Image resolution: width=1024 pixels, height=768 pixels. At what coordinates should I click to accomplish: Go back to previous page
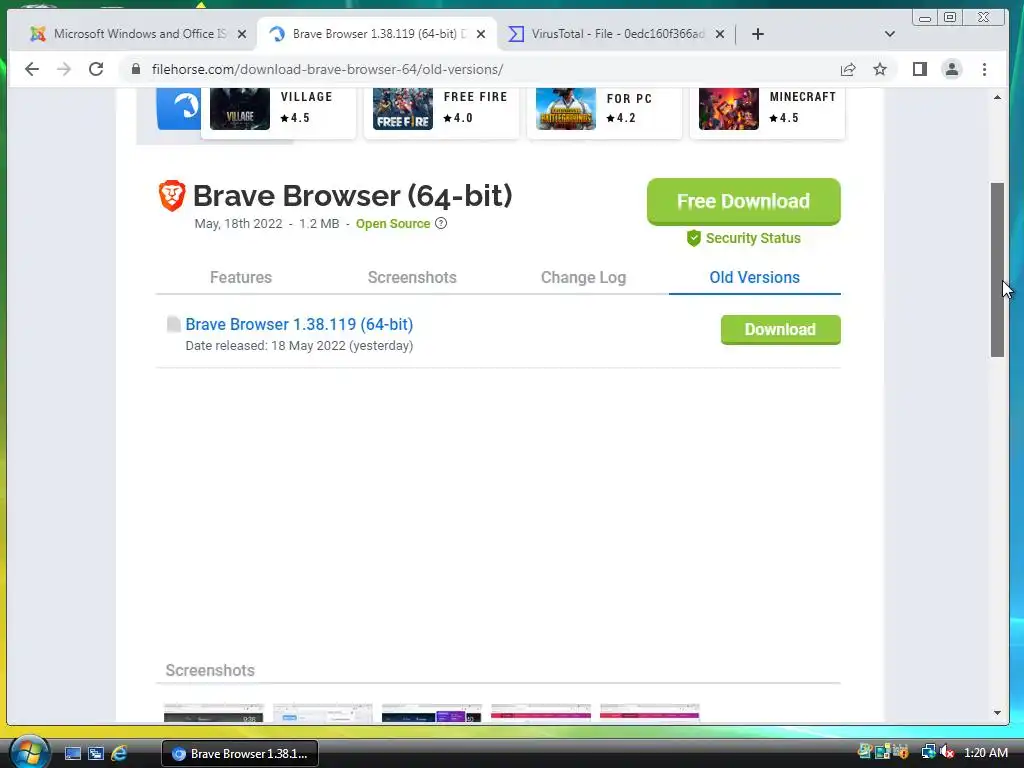coord(31,69)
